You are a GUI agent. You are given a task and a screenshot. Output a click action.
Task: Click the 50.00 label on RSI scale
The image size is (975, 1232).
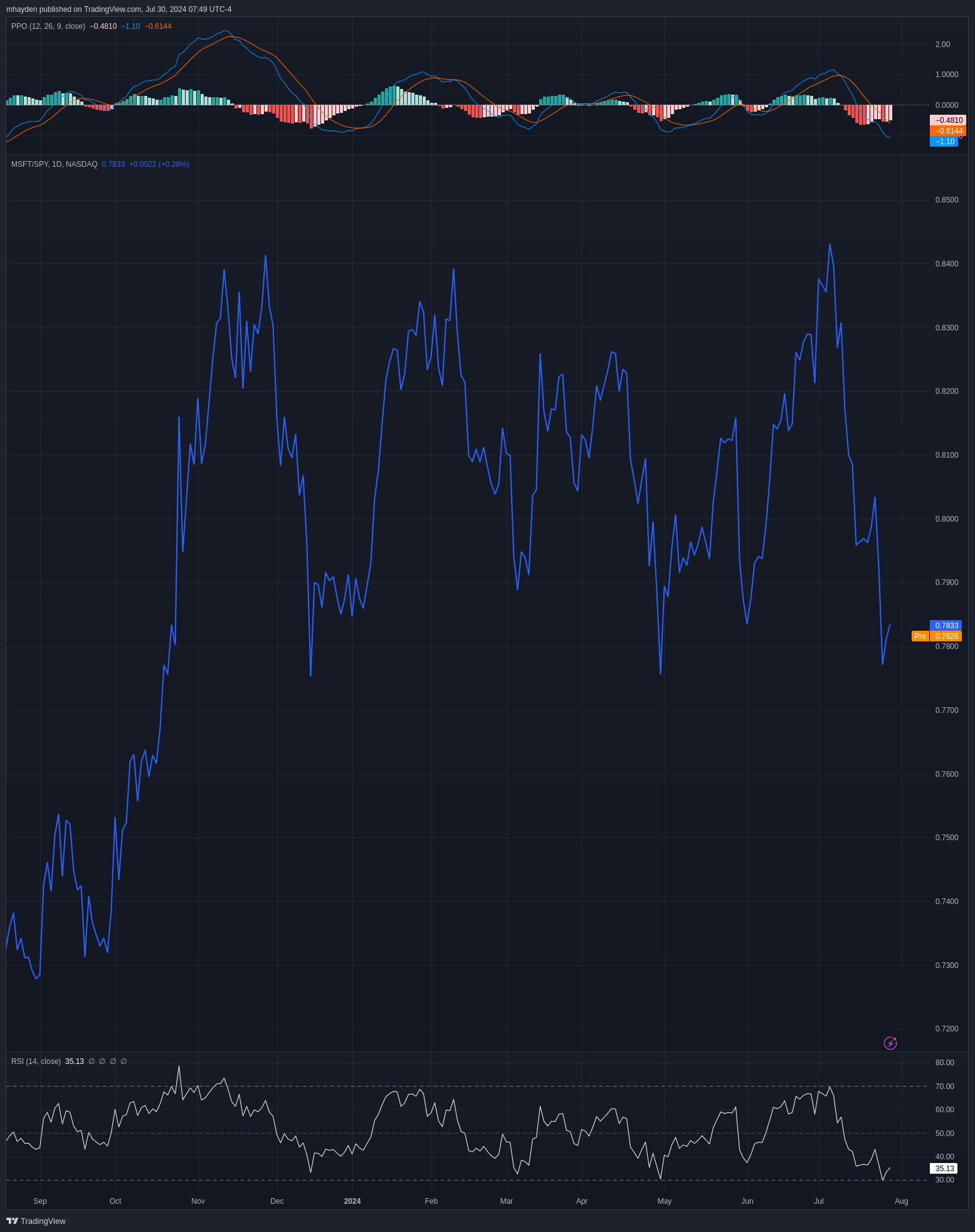coord(944,1134)
